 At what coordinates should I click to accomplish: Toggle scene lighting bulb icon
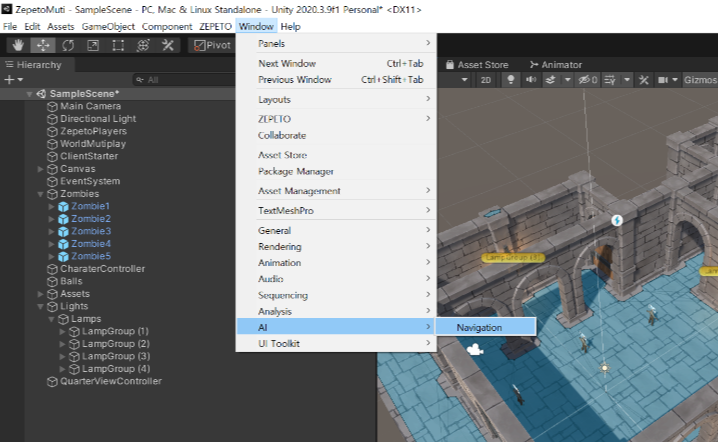point(511,80)
